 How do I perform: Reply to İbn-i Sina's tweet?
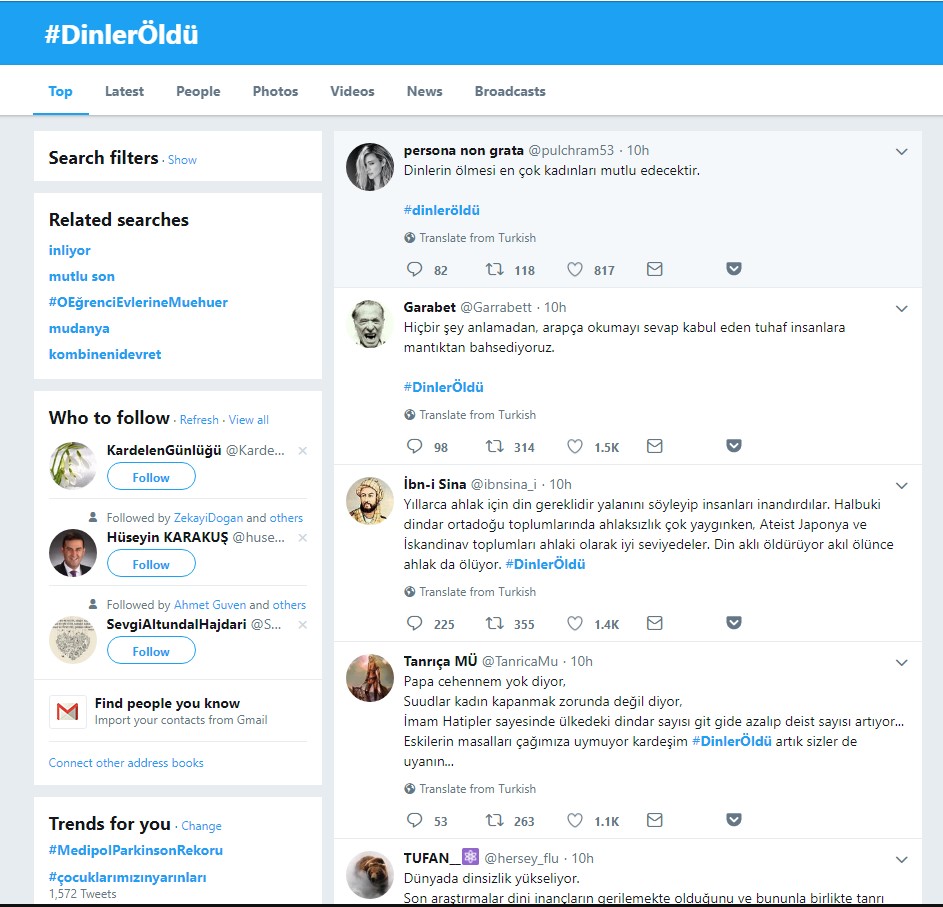pyautogui.click(x=414, y=623)
